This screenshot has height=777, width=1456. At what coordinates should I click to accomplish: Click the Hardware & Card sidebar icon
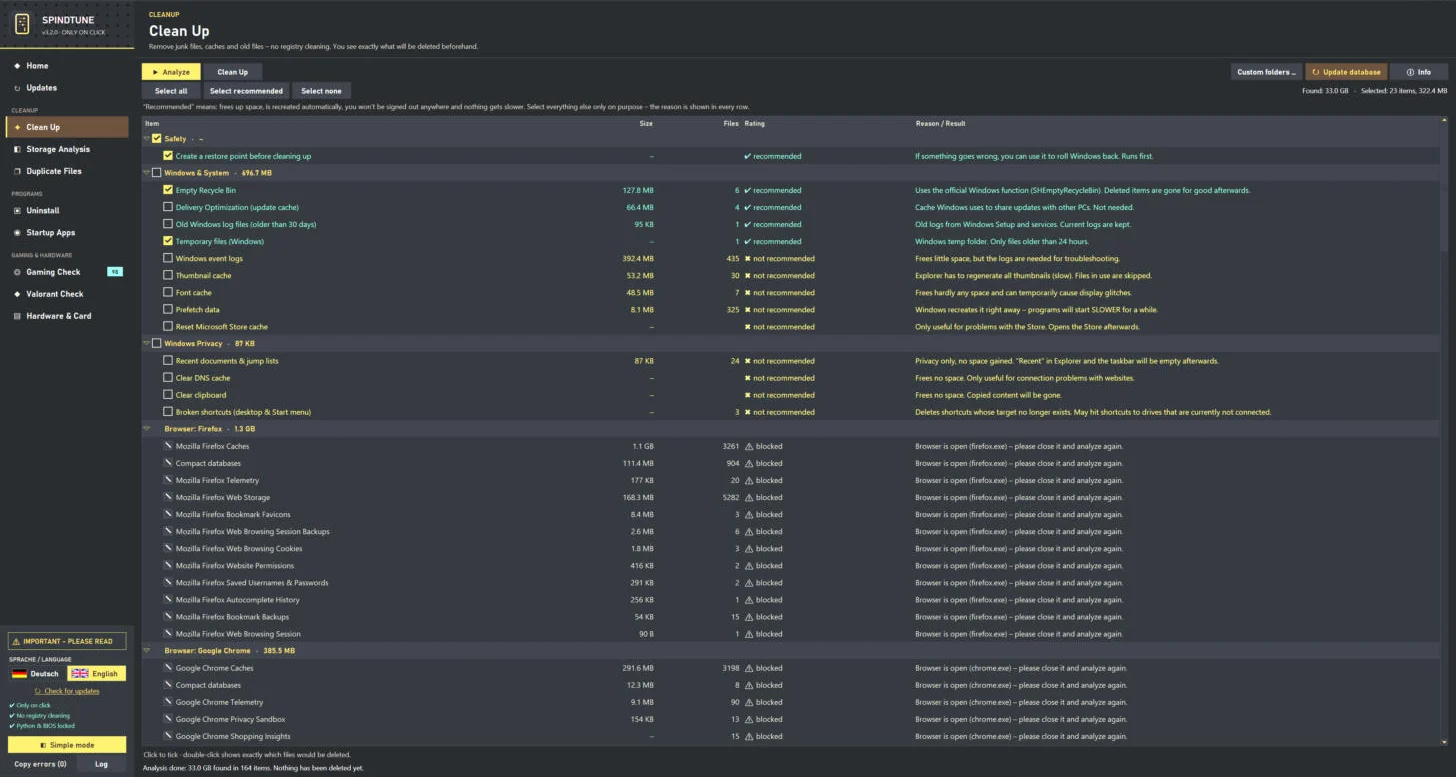(x=17, y=316)
